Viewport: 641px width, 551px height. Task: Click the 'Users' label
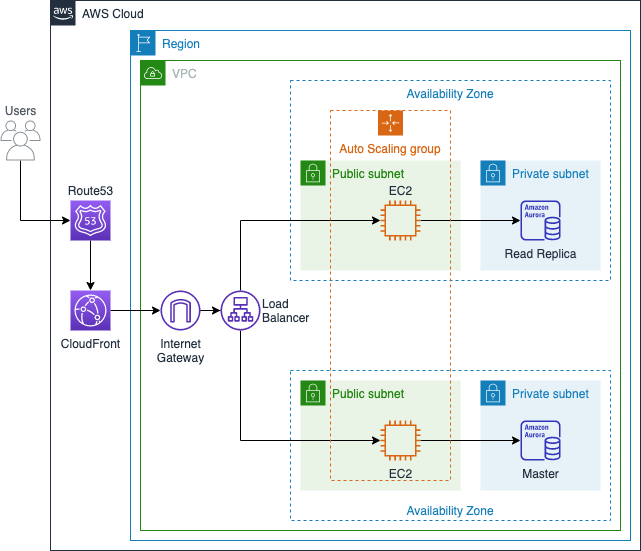(20, 111)
